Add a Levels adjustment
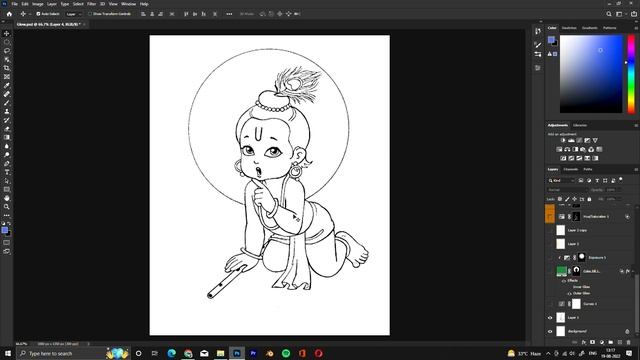 pyautogui.click(x=571, y=140)
